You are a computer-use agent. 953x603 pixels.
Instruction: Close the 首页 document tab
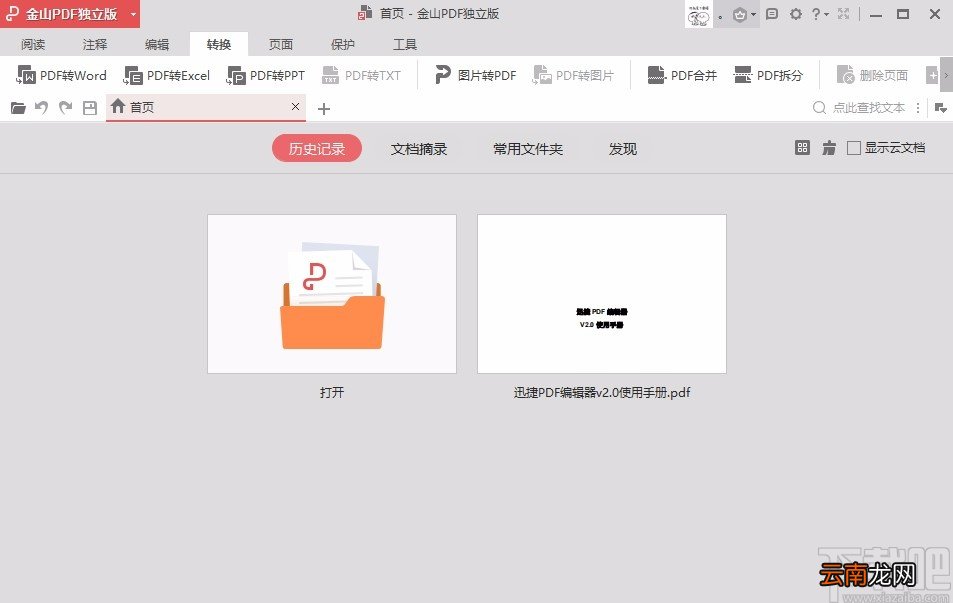tap(295, 107)
